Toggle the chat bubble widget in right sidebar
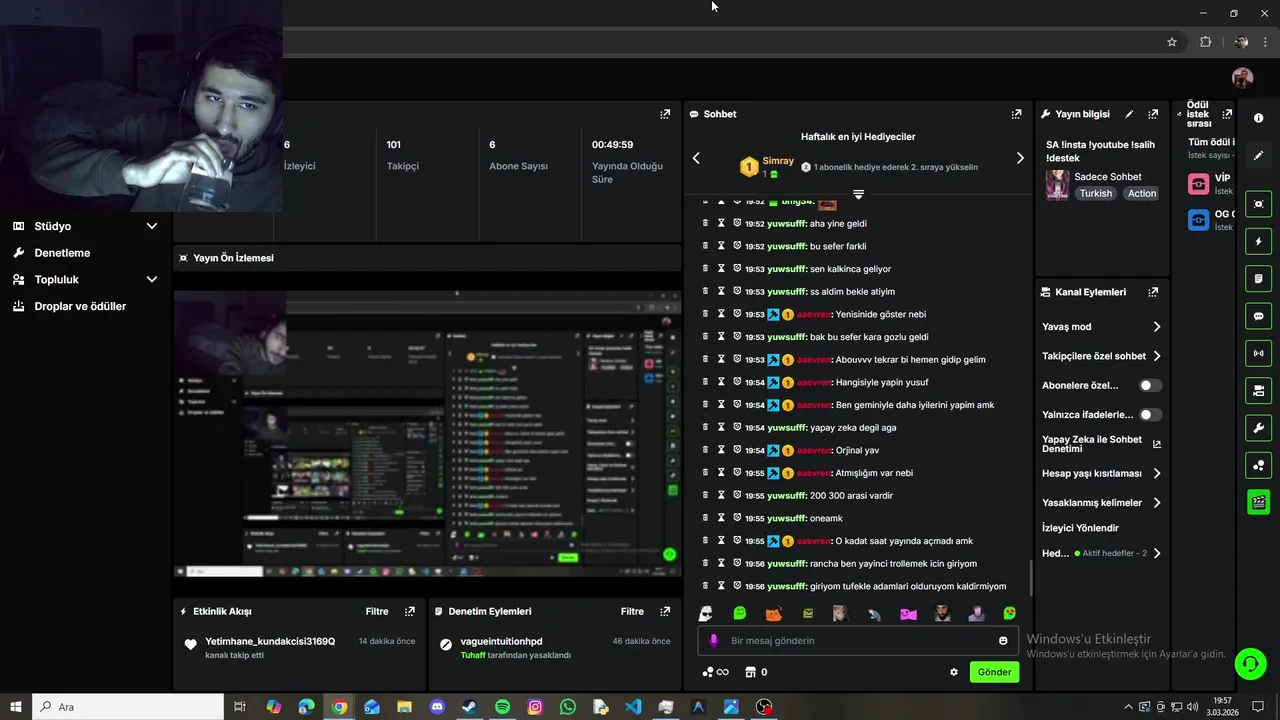 1259,316
